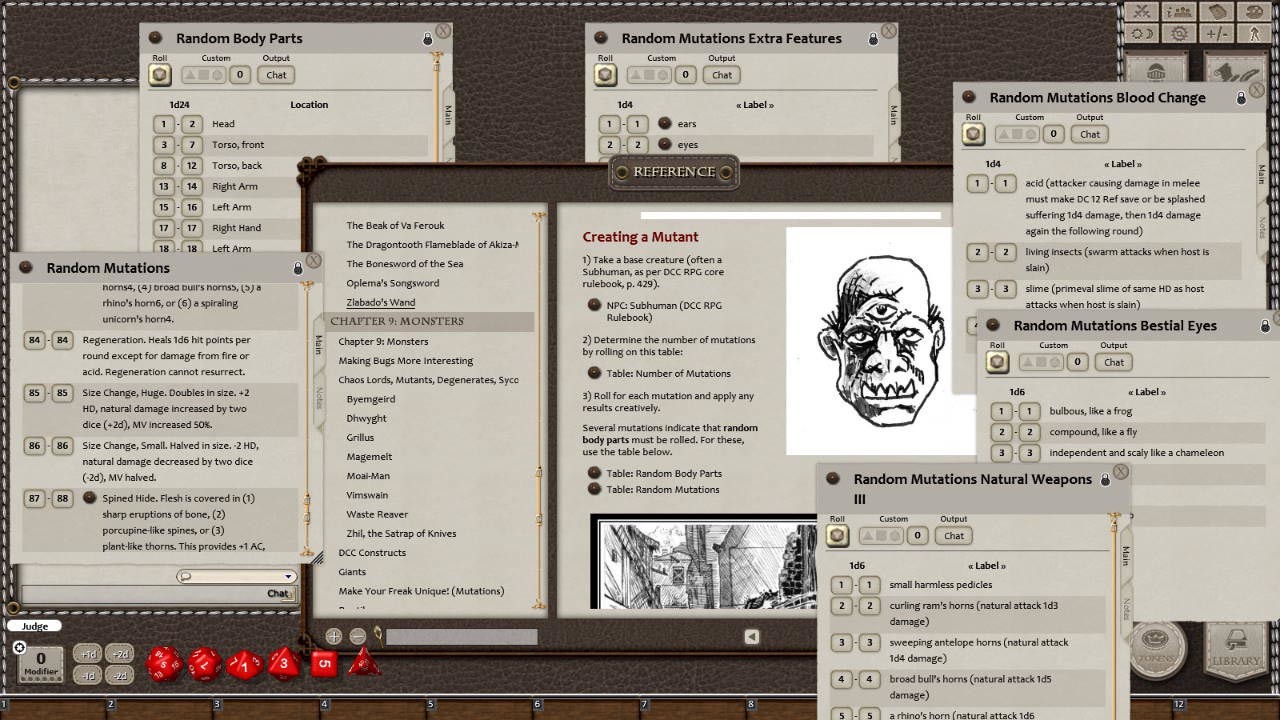Open the combat tracker crossed-swords icon
The height and width of the screenshot is (720, 1280).
coord(1141,12)
